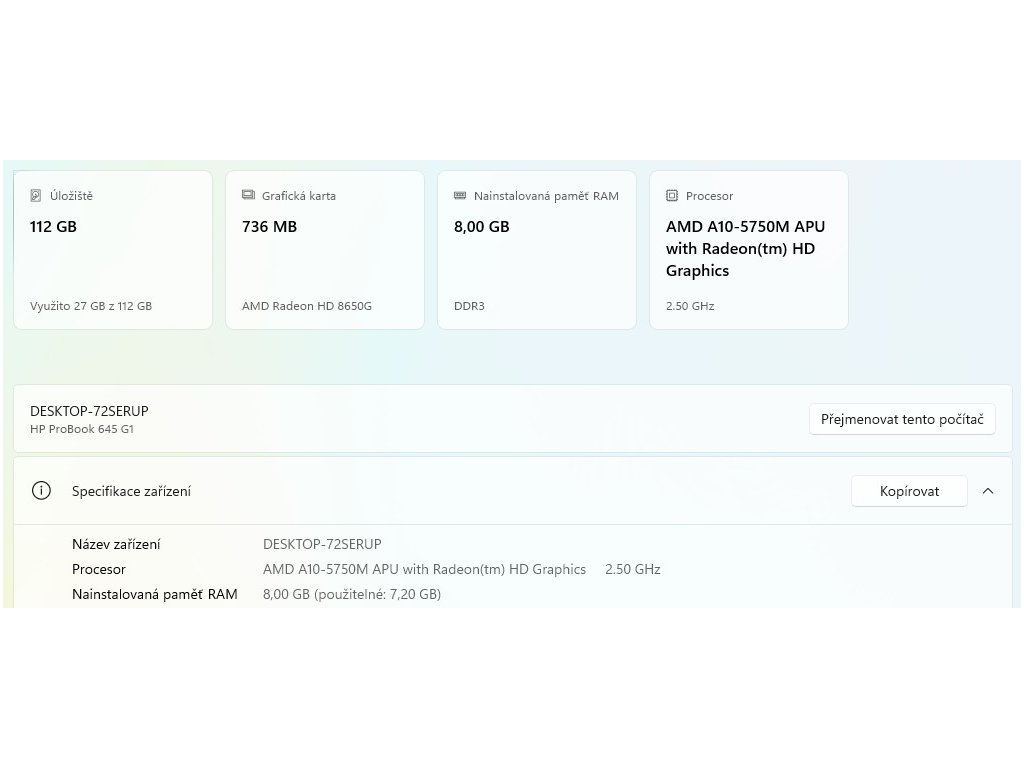Select the DESKTOP-72SERUP value in Název zařízení row
Image resolution: width=1024 pixels, height=768 pixels.
[x=322, y=544]
